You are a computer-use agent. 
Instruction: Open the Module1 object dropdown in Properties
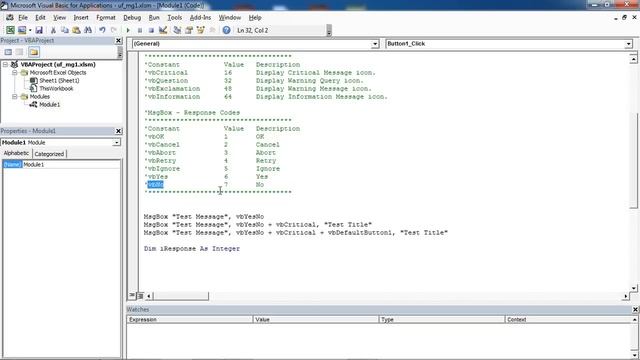[116, 142]
